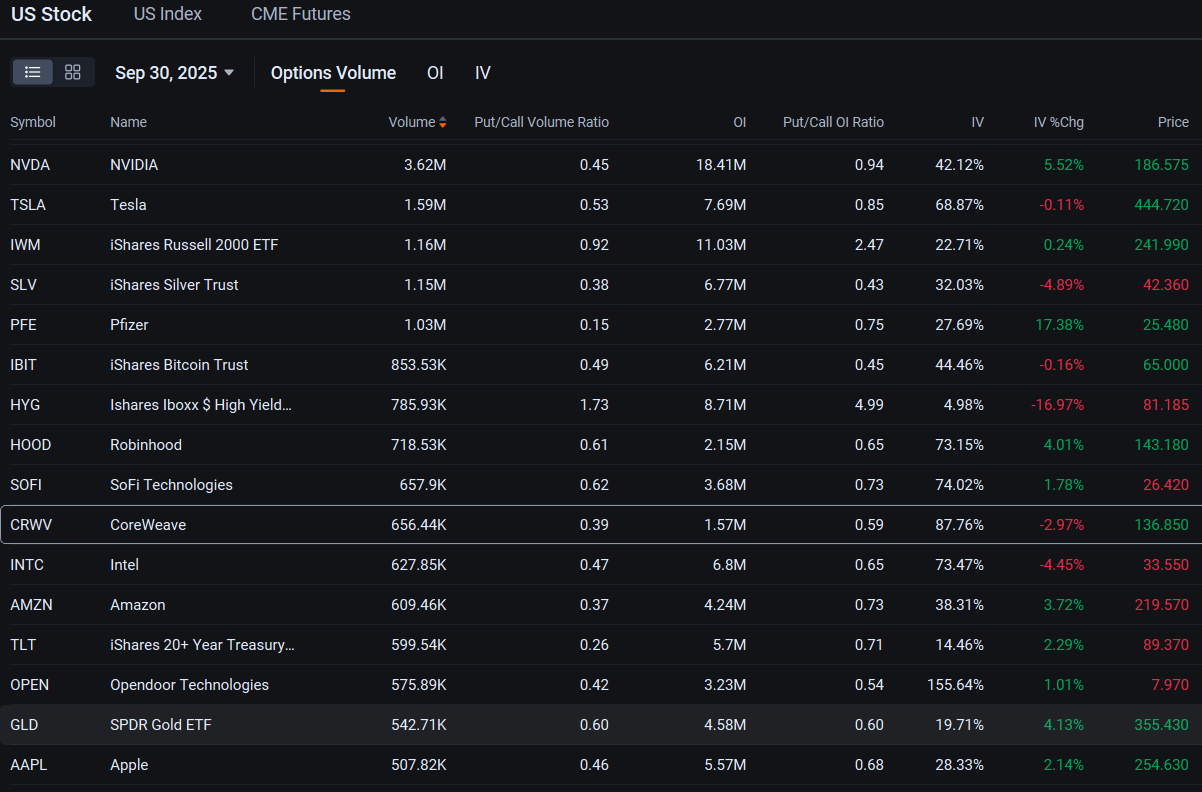The height and width of the screenshot is (792, 1202).
Task: Click the IV %Chg column header
Action: (1058, 122)
